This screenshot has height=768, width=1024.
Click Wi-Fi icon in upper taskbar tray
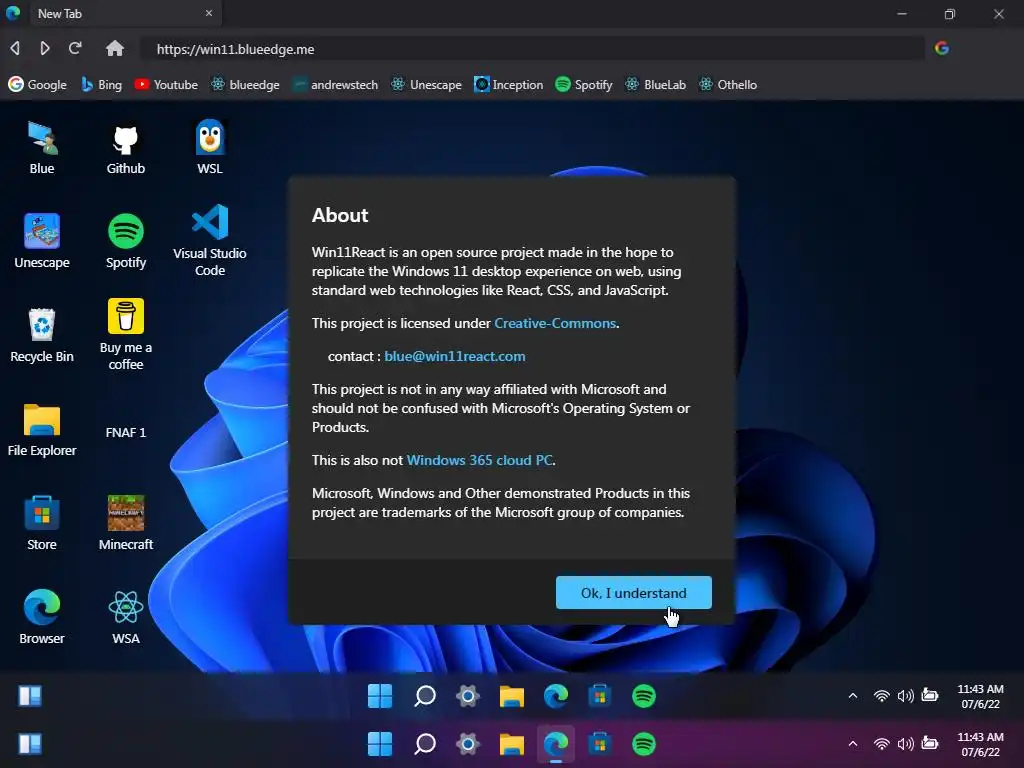click(x=882, y=696)
